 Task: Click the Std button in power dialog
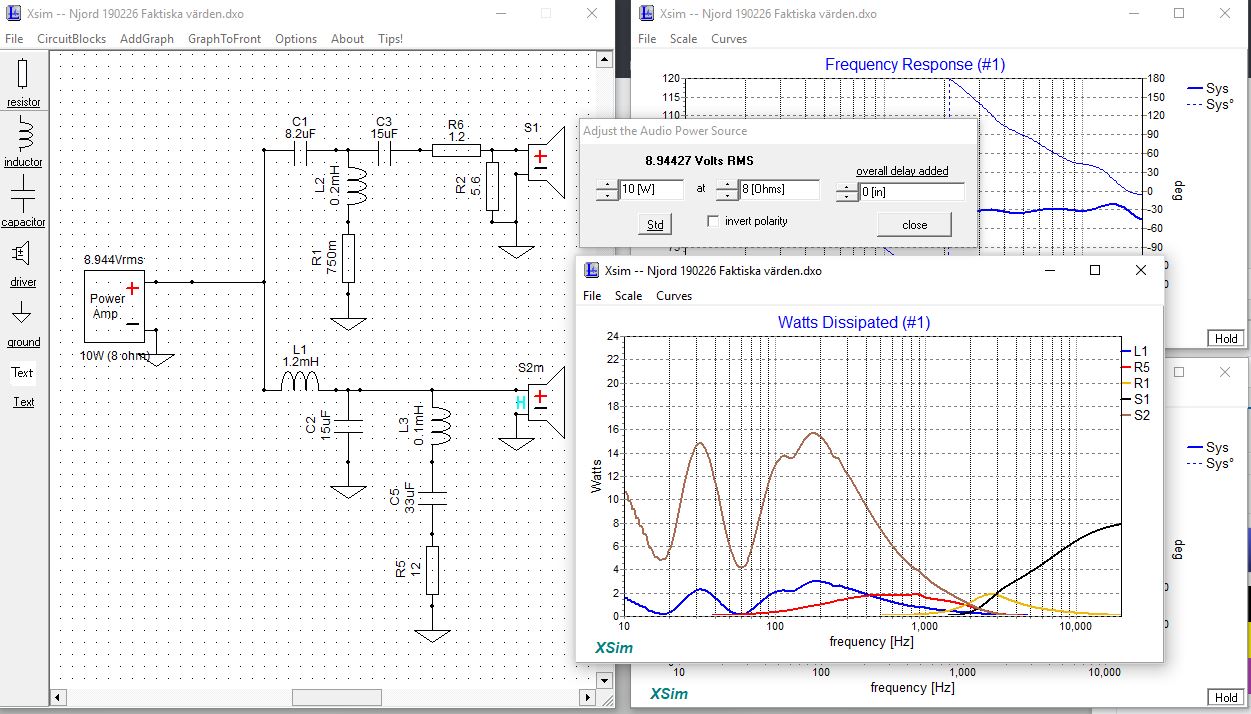(655, 224)
